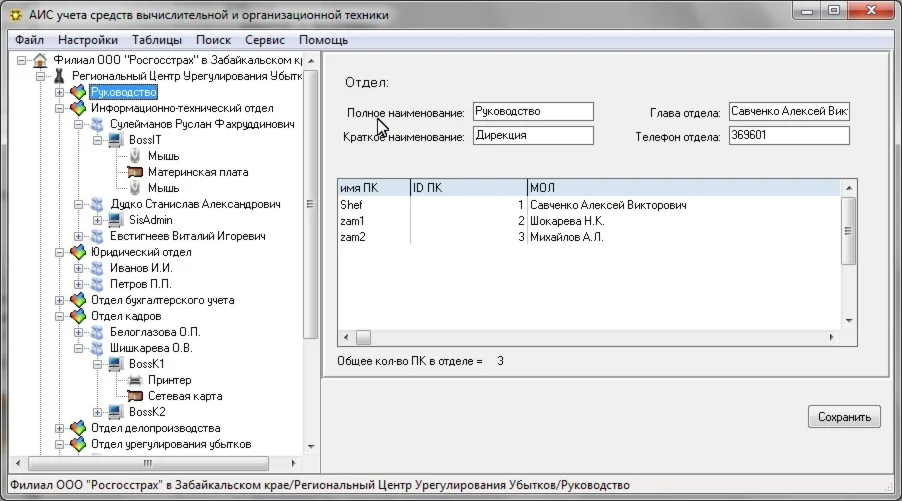
Task: Collapse the Сулейманов Руслан Фахруддинович node
Action: pos(78,124)
